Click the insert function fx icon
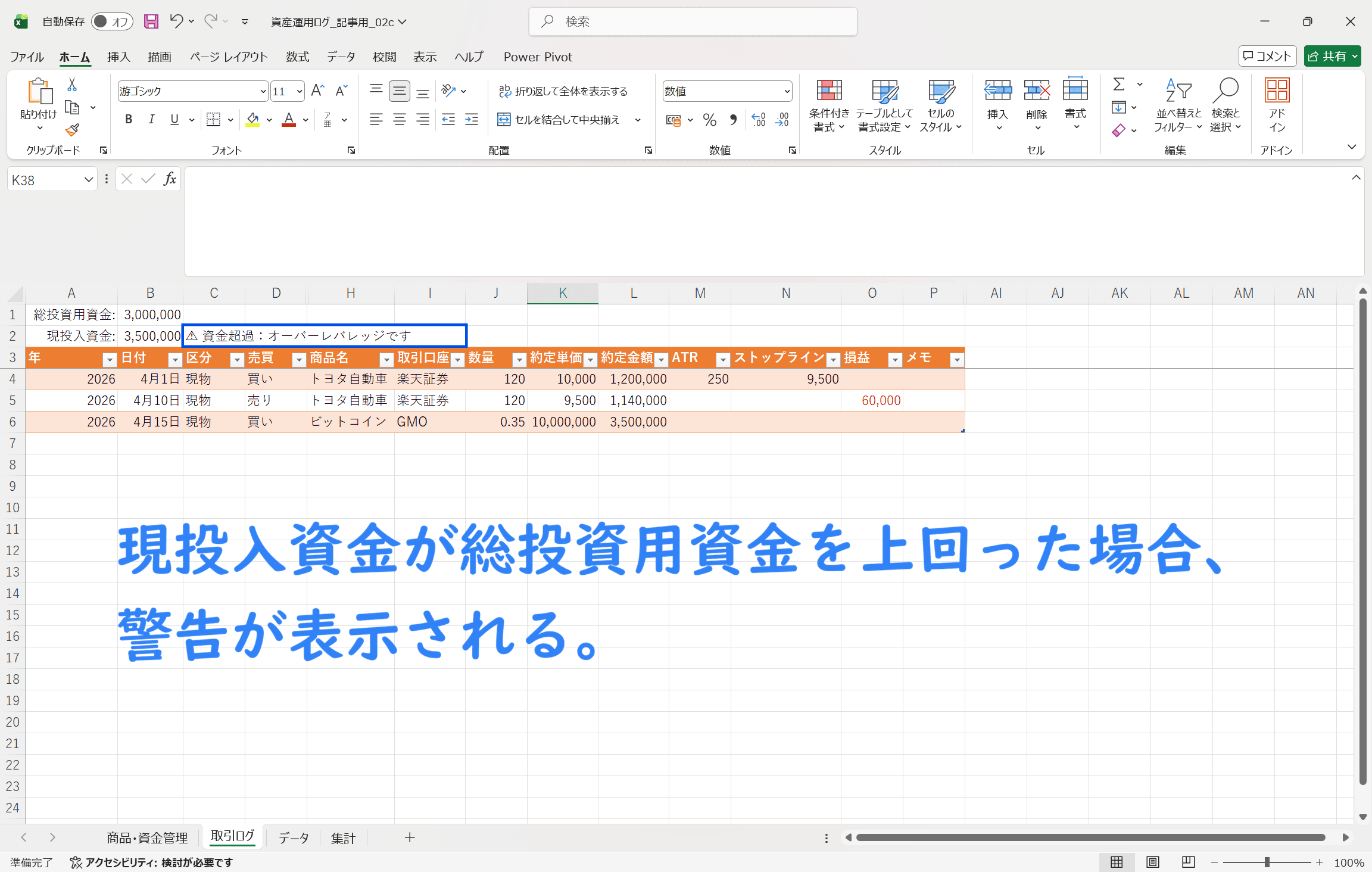Viewport: 1372px width, 872px height. 170,179
